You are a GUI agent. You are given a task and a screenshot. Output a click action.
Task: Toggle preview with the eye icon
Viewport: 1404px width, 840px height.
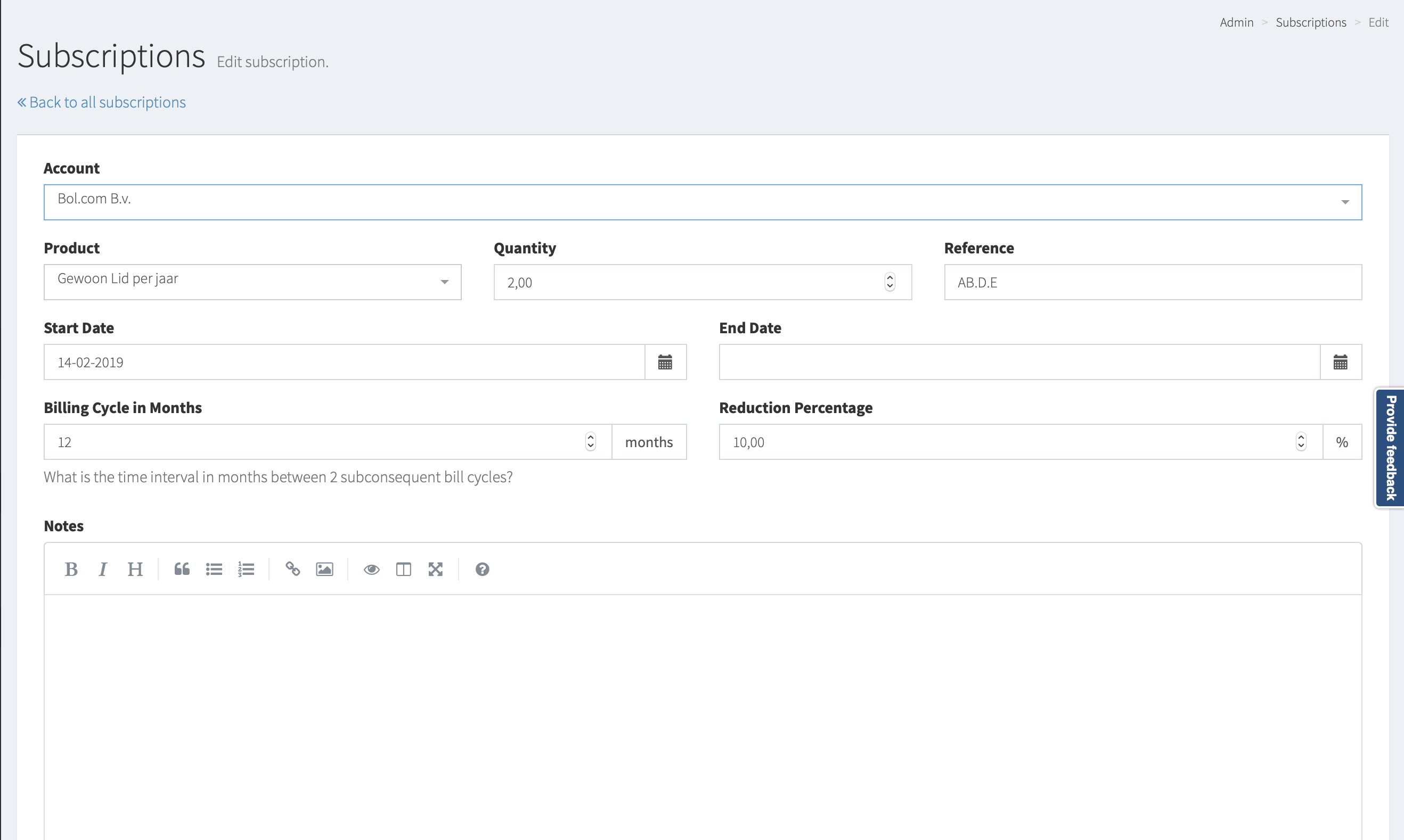tap(372, 569)
